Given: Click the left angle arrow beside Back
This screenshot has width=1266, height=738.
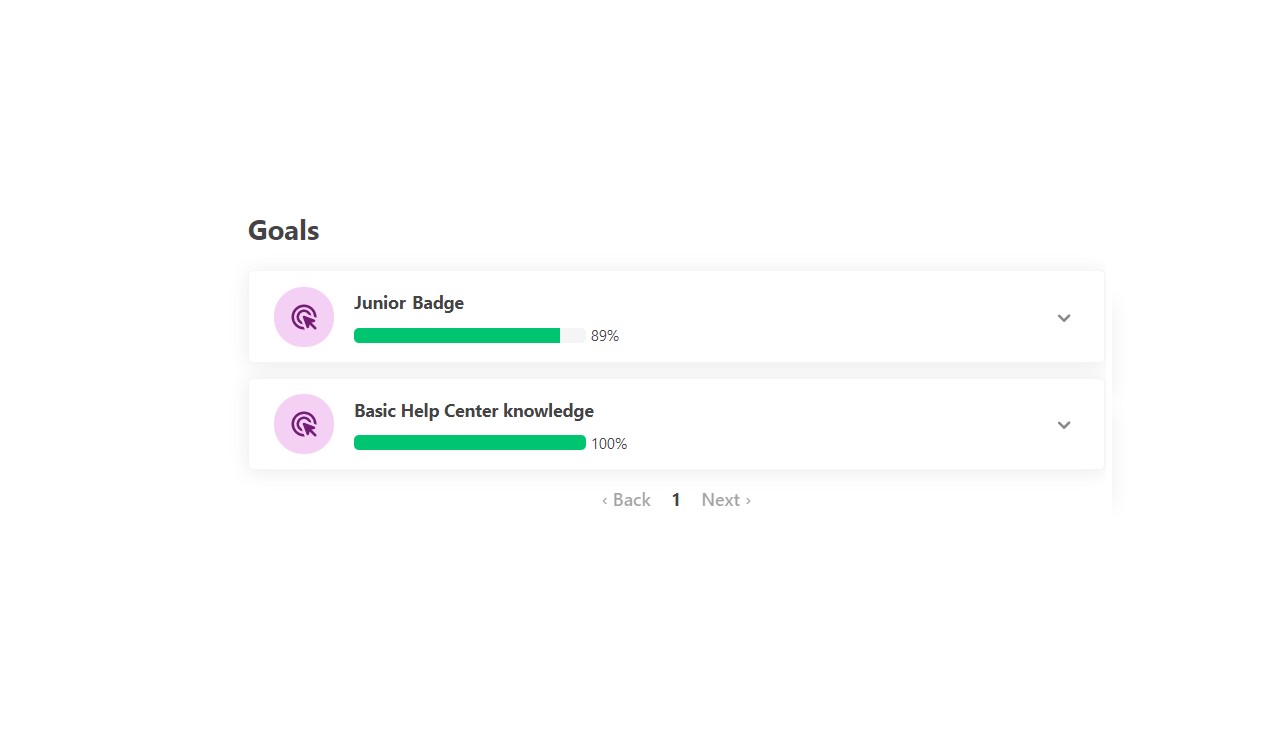Looking at the screenshot, I should (x=605, y=501).
